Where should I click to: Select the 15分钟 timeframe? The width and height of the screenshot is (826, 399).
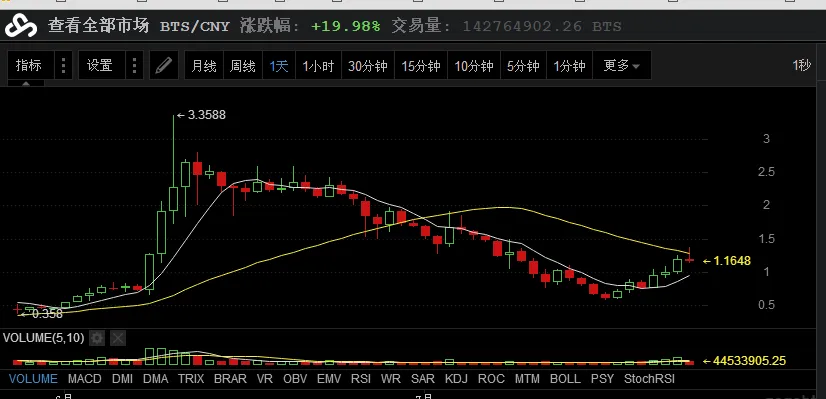(421, 65)
